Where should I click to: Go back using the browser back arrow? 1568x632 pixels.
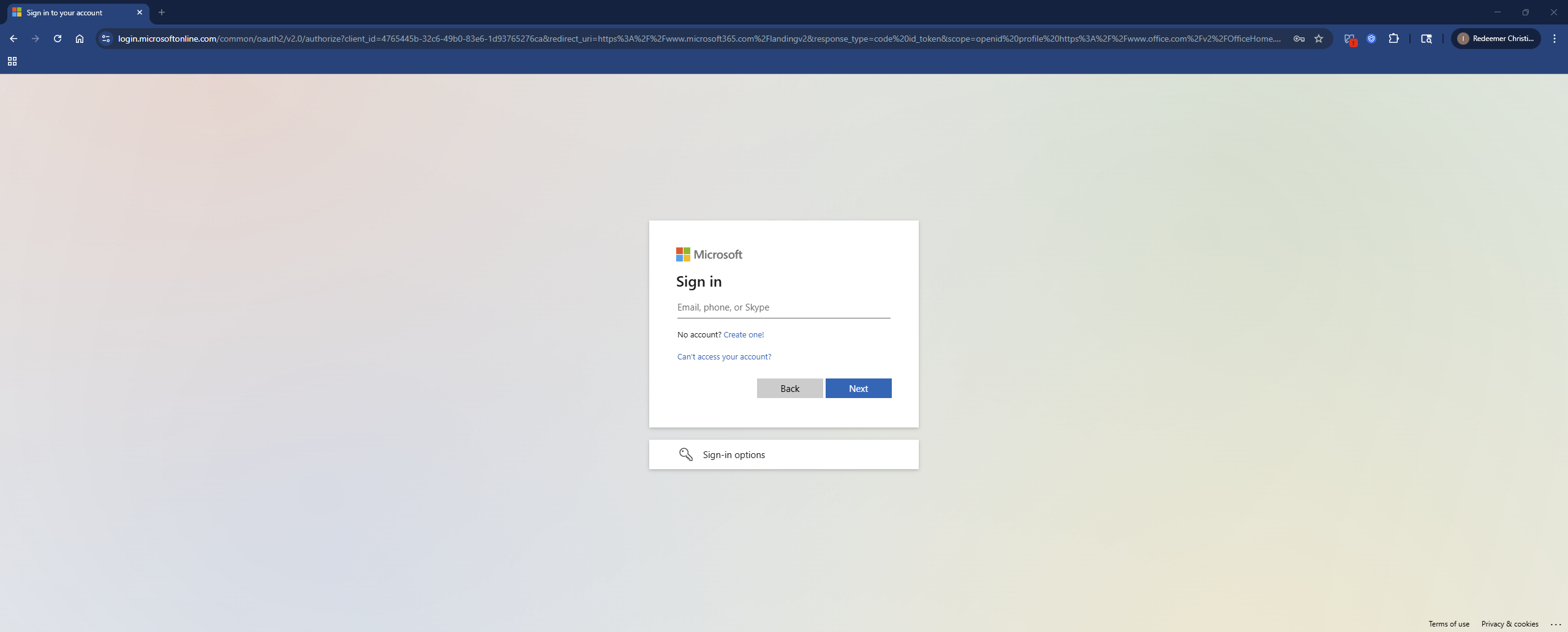click(13, 39)
